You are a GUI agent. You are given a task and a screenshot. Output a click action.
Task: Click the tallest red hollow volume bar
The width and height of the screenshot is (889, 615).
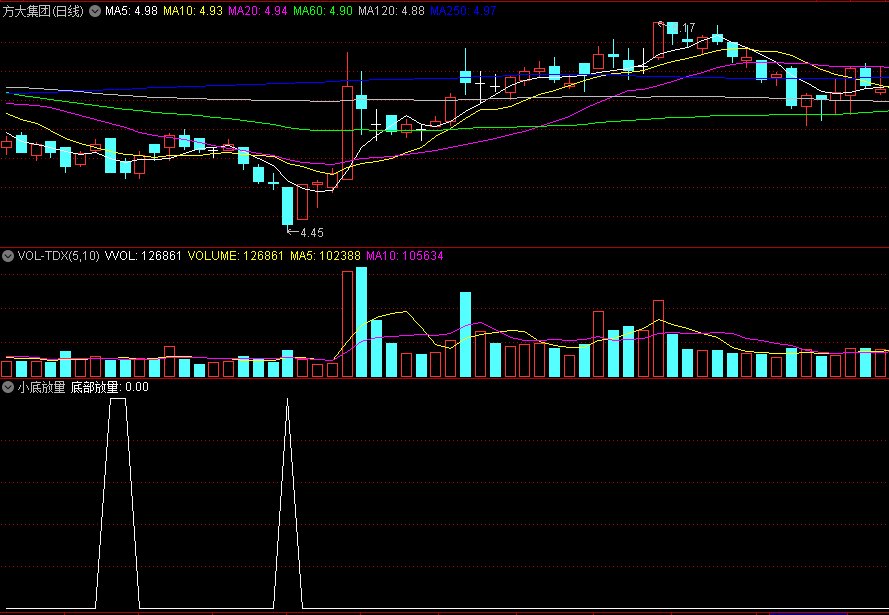(x=348, y=324)
